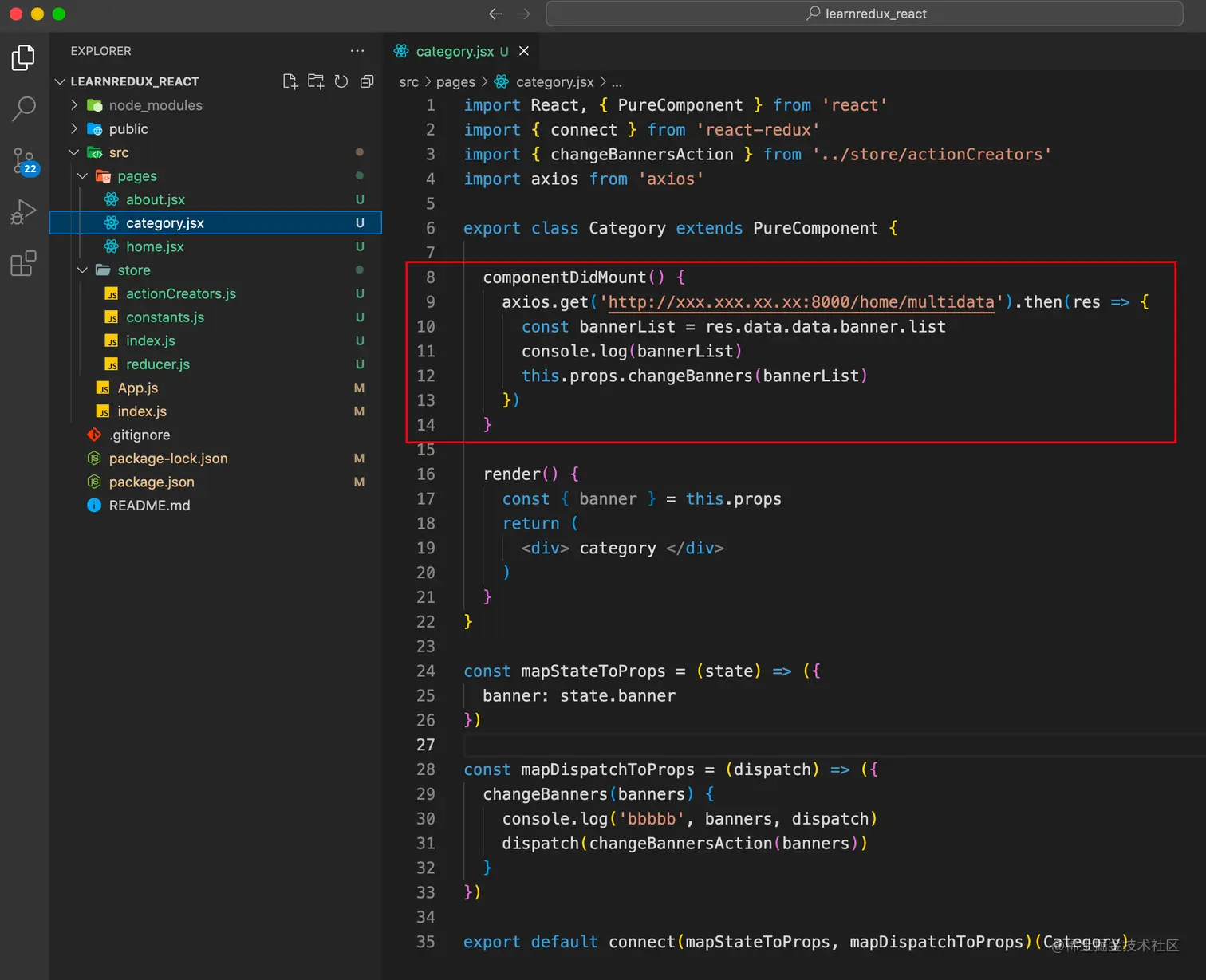Image resolution: width=1206 pixels, height=980 pixels.
Task: Click the New File icon in Explorer
Action: click(290, 81)
